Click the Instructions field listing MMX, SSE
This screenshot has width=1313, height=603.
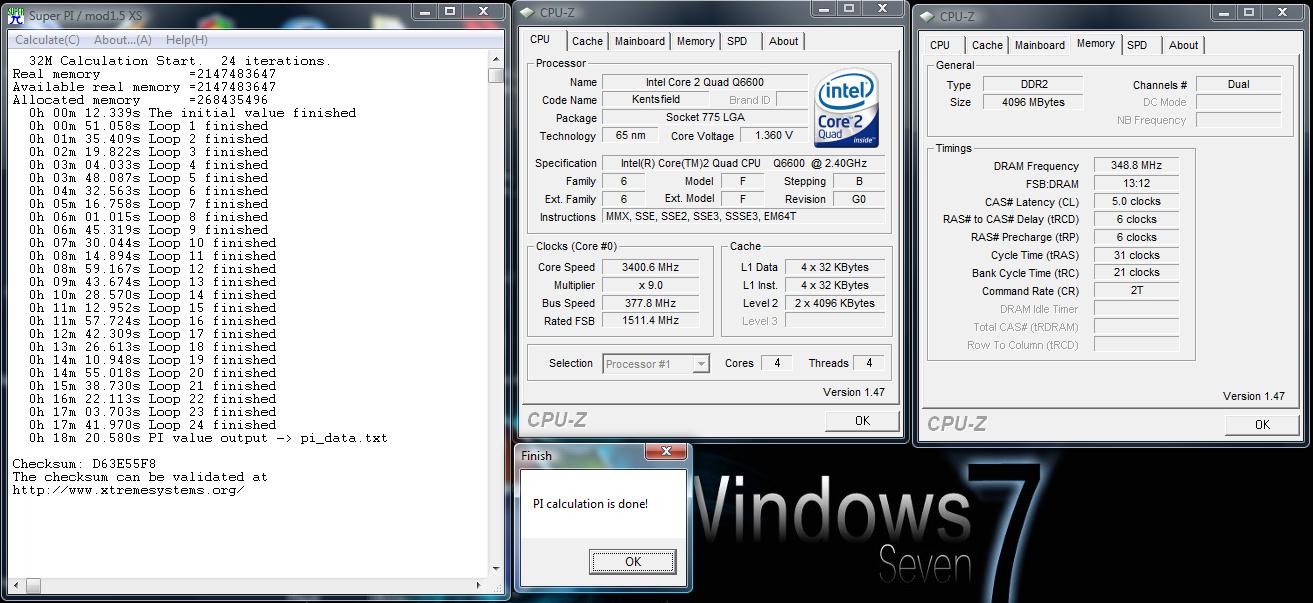coord(743,217)
